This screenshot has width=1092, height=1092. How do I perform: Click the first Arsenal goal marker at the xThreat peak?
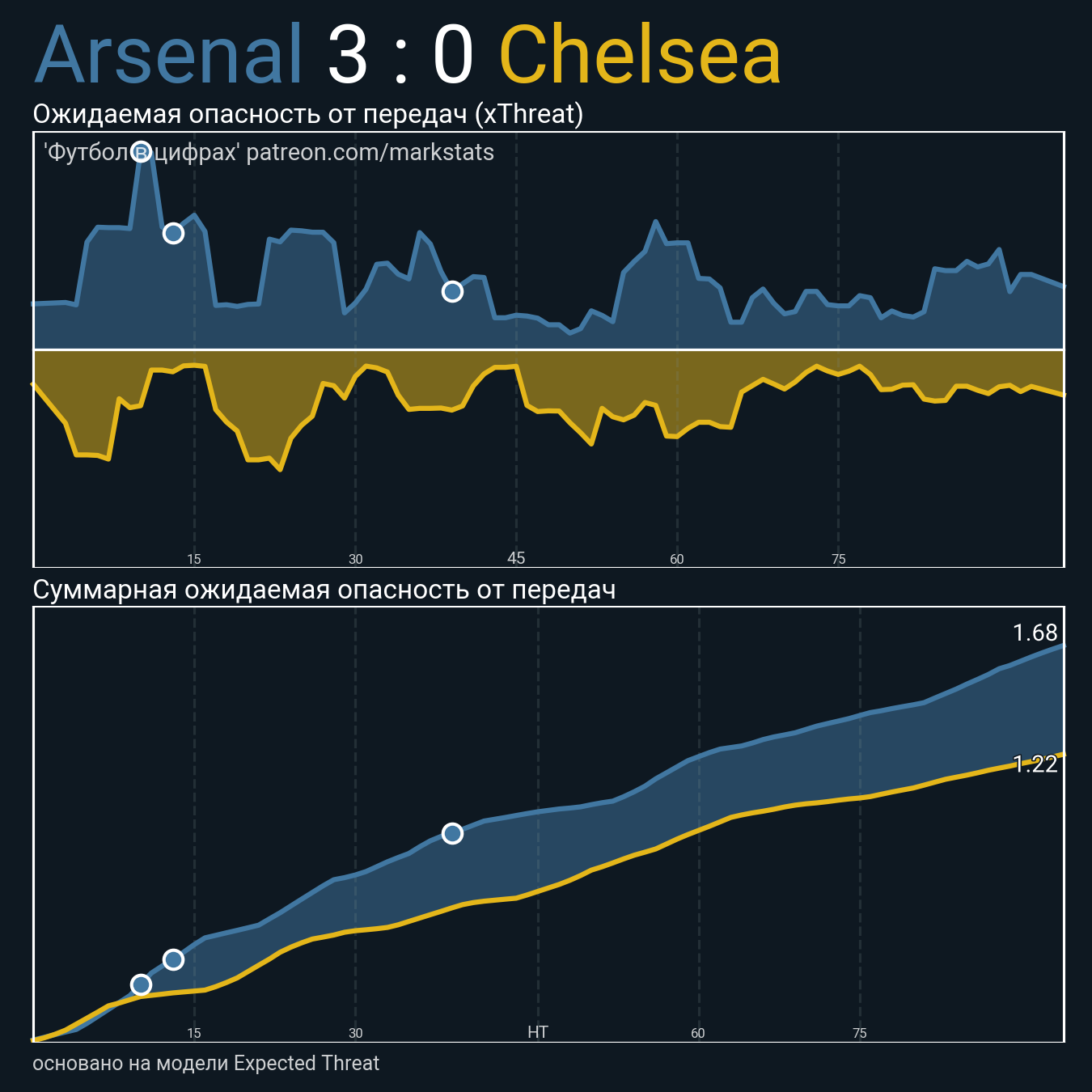point(141,151)
